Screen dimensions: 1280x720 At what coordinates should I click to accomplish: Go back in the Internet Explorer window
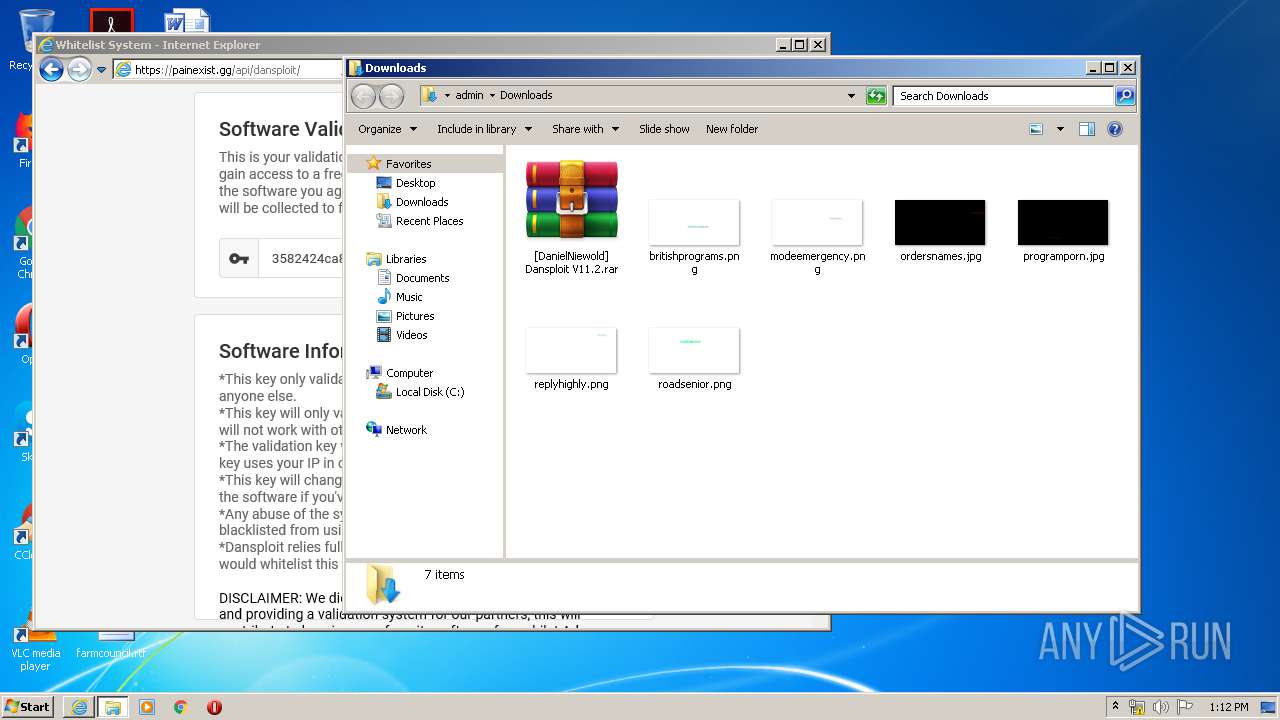coord(51,69)
